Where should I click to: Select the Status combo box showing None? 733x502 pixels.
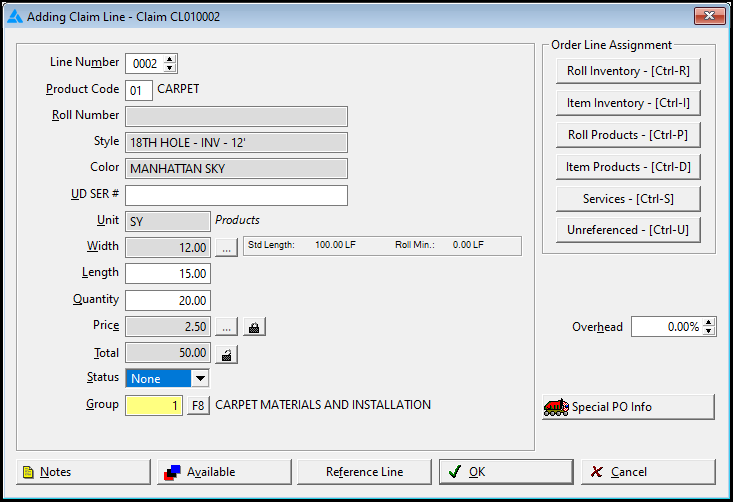[167, 378]
